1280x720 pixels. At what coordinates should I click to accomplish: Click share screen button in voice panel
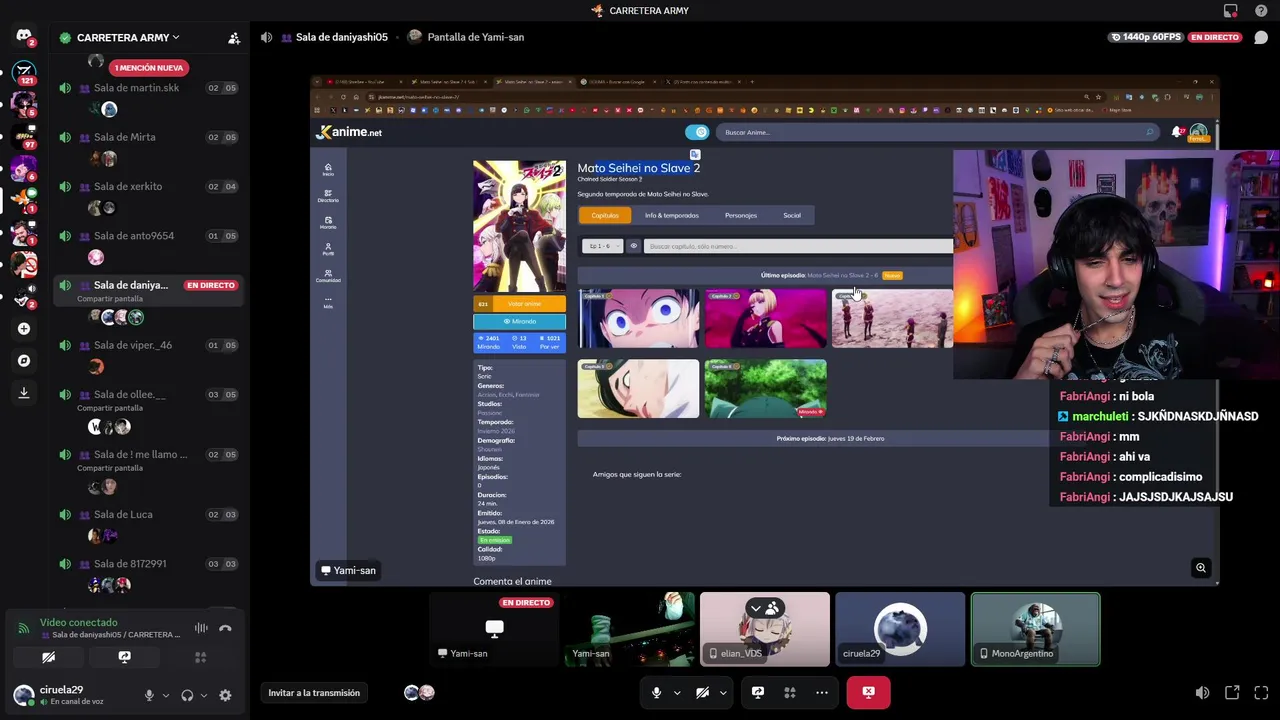(x=124, y=657)
